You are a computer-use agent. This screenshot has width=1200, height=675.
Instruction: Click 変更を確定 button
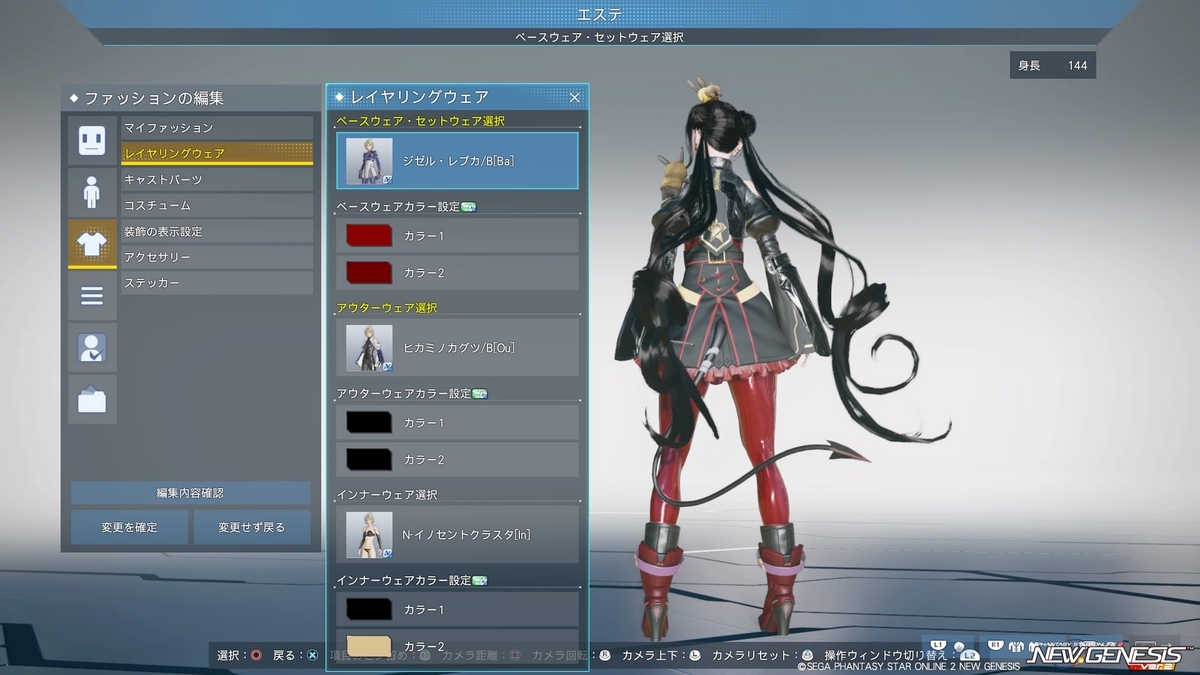tap(129, 527)
